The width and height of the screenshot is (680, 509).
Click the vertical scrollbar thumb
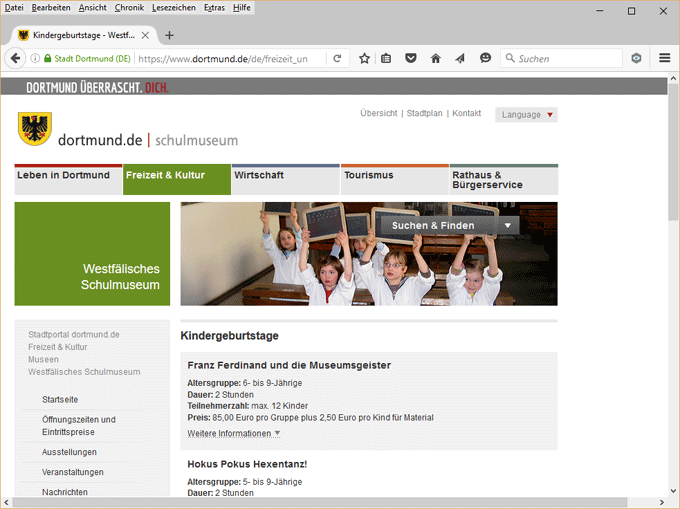[673, 152]
